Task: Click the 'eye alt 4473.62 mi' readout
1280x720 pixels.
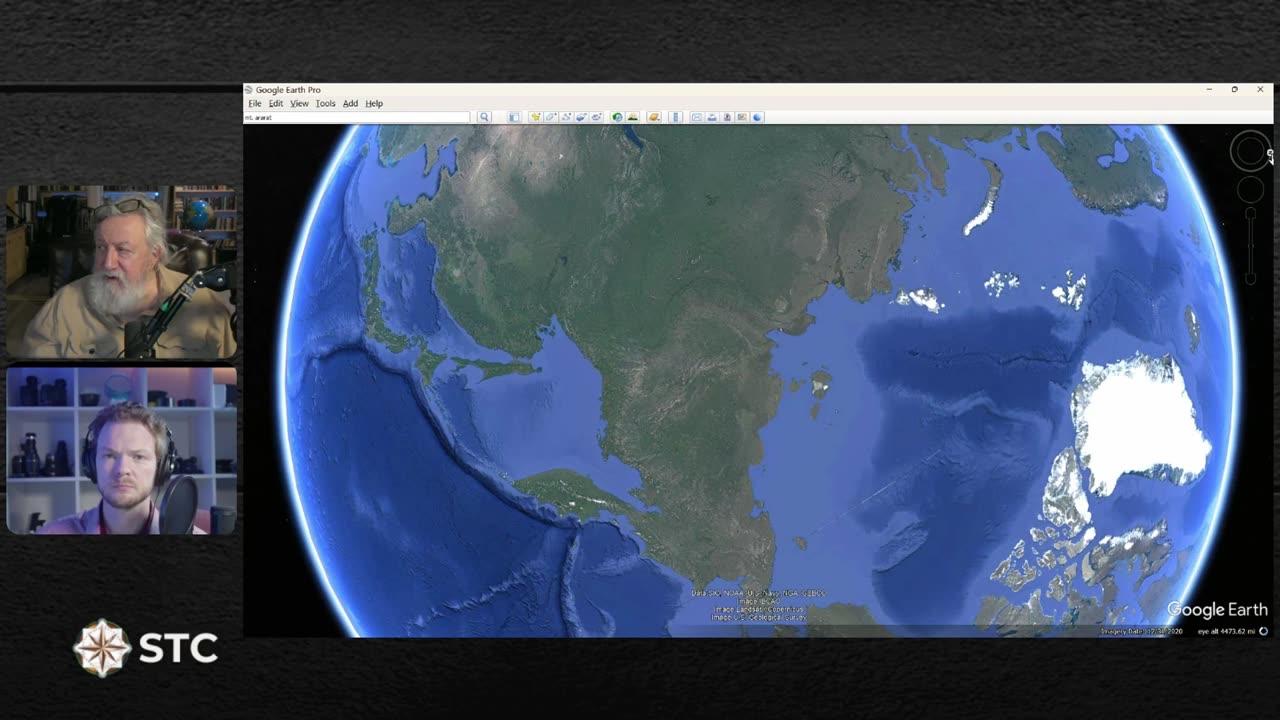Action: pos(1227,631)
